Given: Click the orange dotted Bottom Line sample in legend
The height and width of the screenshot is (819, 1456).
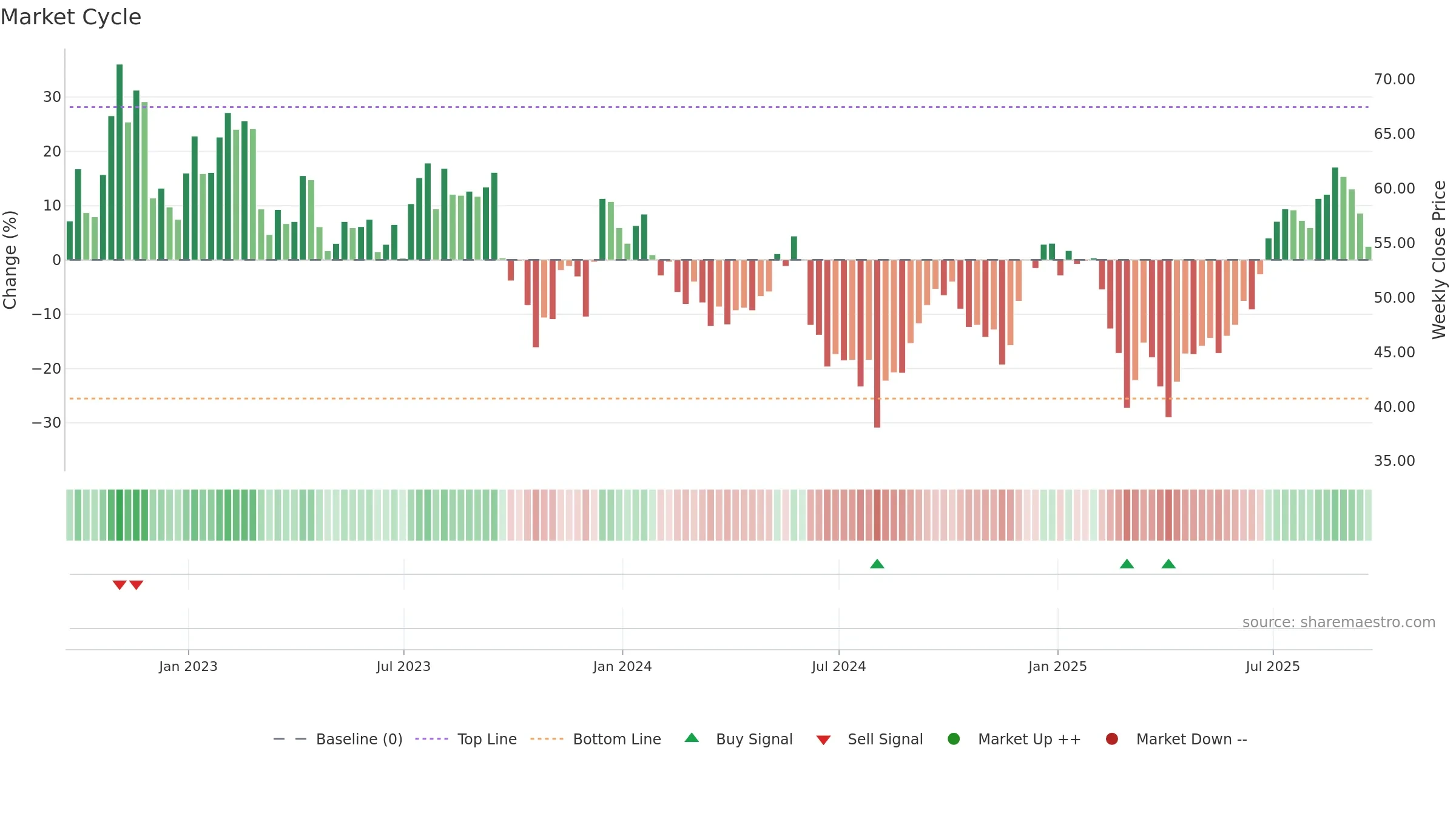Looking at the screenshot, I should (x=547, y=739).
